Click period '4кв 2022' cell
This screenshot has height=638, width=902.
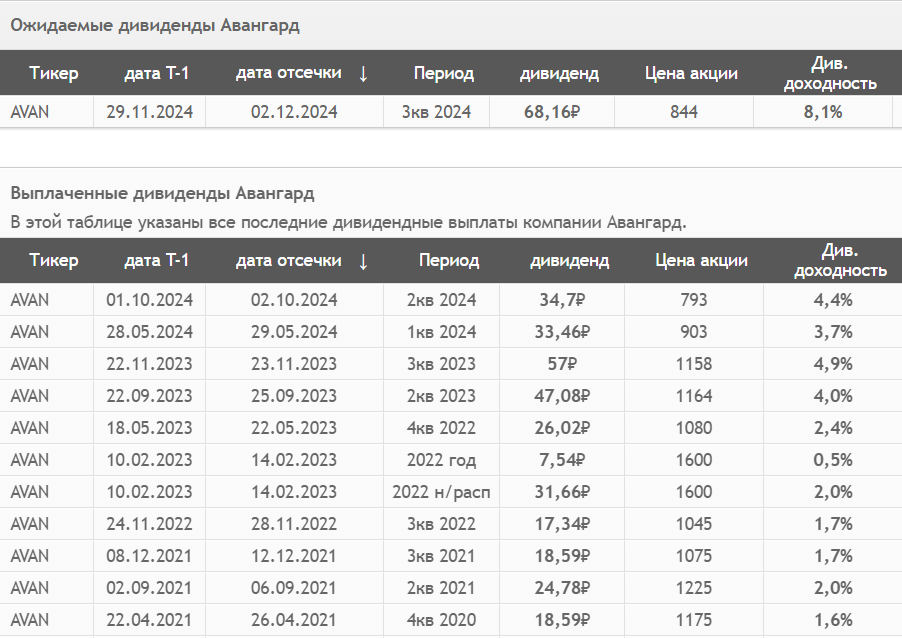click(x=441, y=428)
